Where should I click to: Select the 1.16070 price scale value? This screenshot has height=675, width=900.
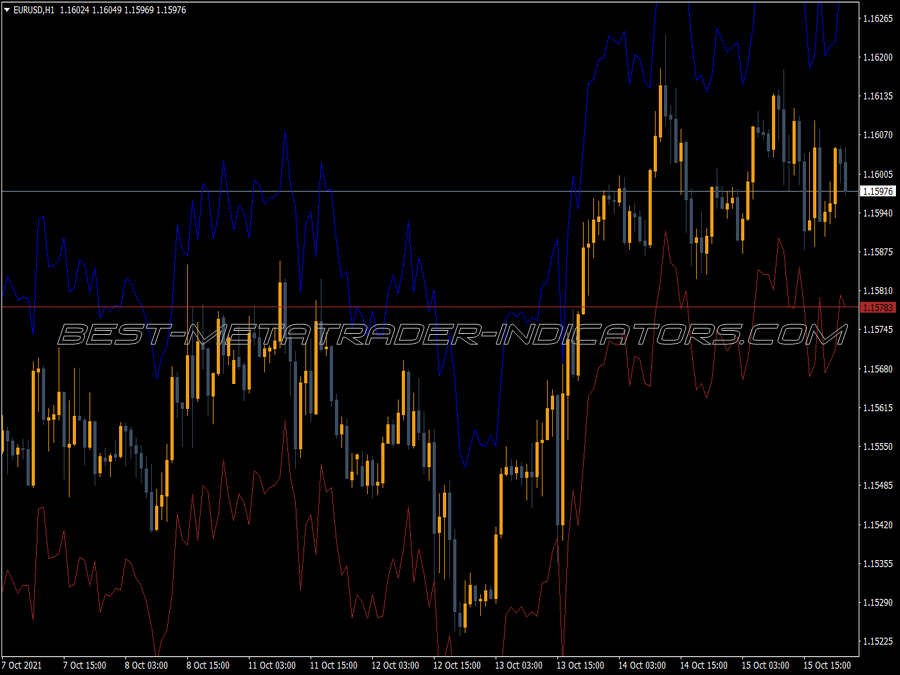tap(878, 135)
